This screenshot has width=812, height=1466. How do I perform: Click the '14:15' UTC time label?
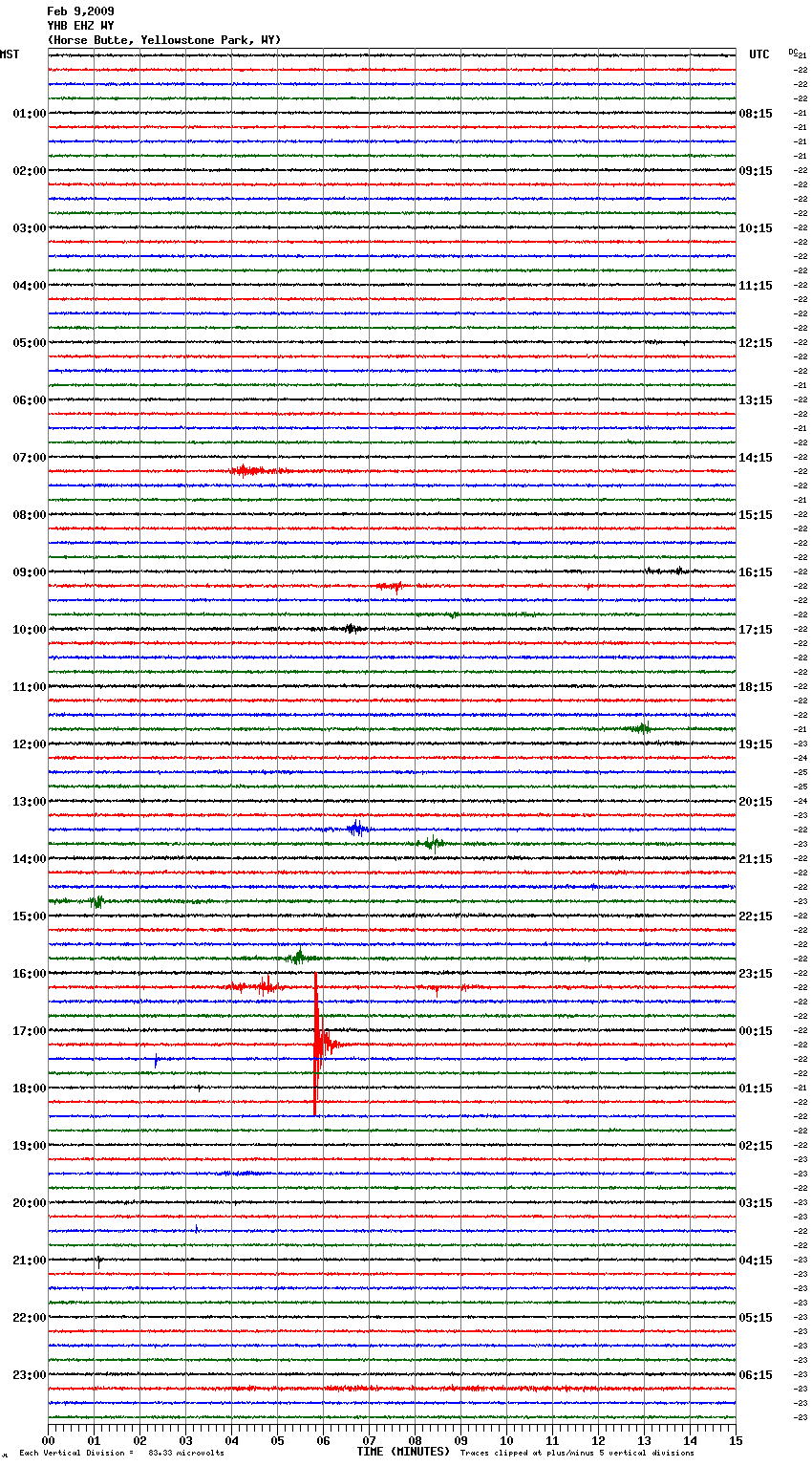[756, 458]
